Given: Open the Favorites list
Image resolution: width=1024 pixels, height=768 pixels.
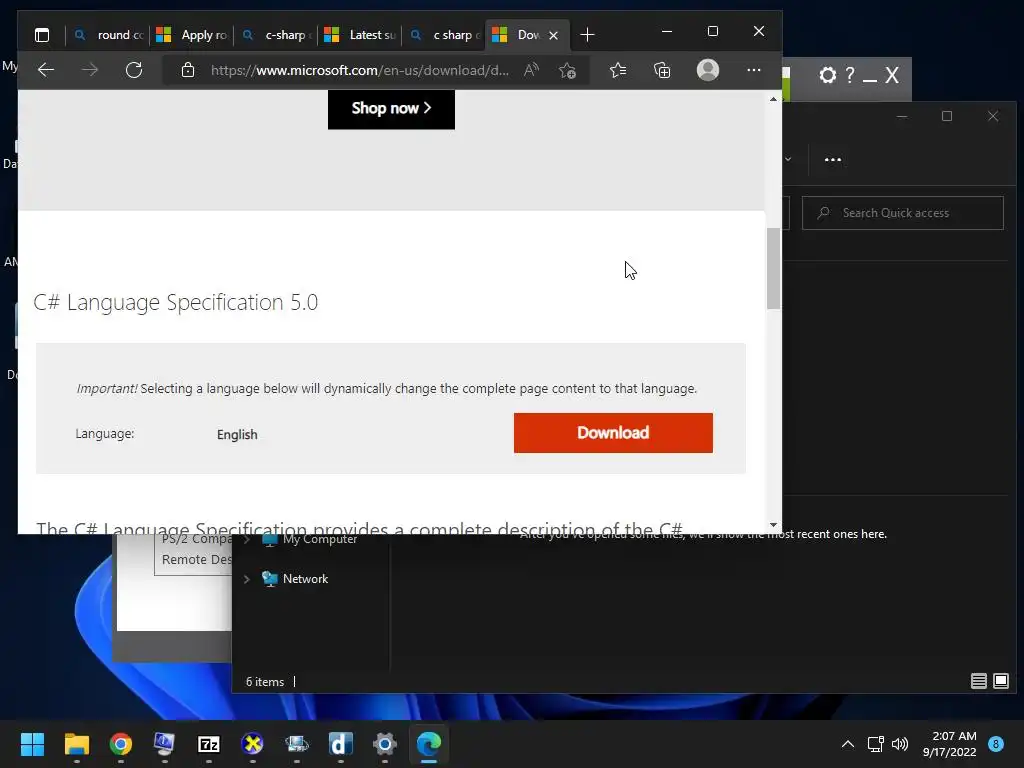Looking at the screenshot, I should coord(618,70).
